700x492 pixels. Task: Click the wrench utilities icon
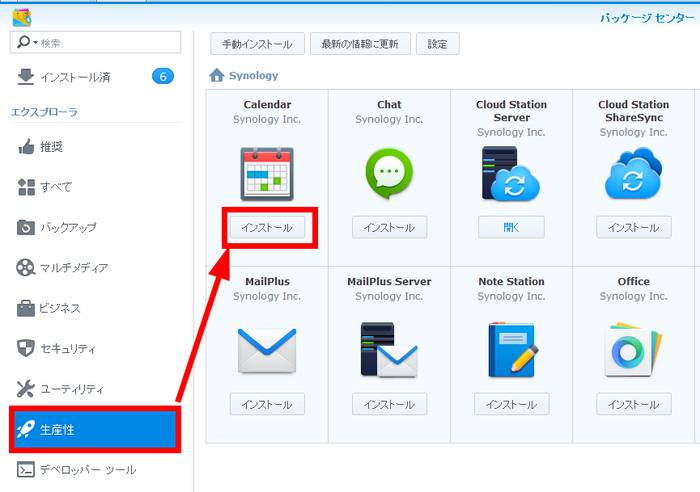click(25, 389)
